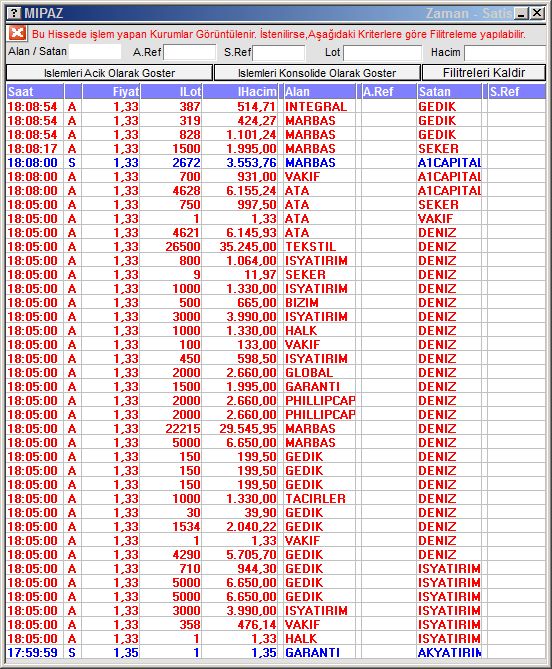Click the Hacim filter input
The width and height of the screenshot is (552, 669).
click(x=505, y=52)
